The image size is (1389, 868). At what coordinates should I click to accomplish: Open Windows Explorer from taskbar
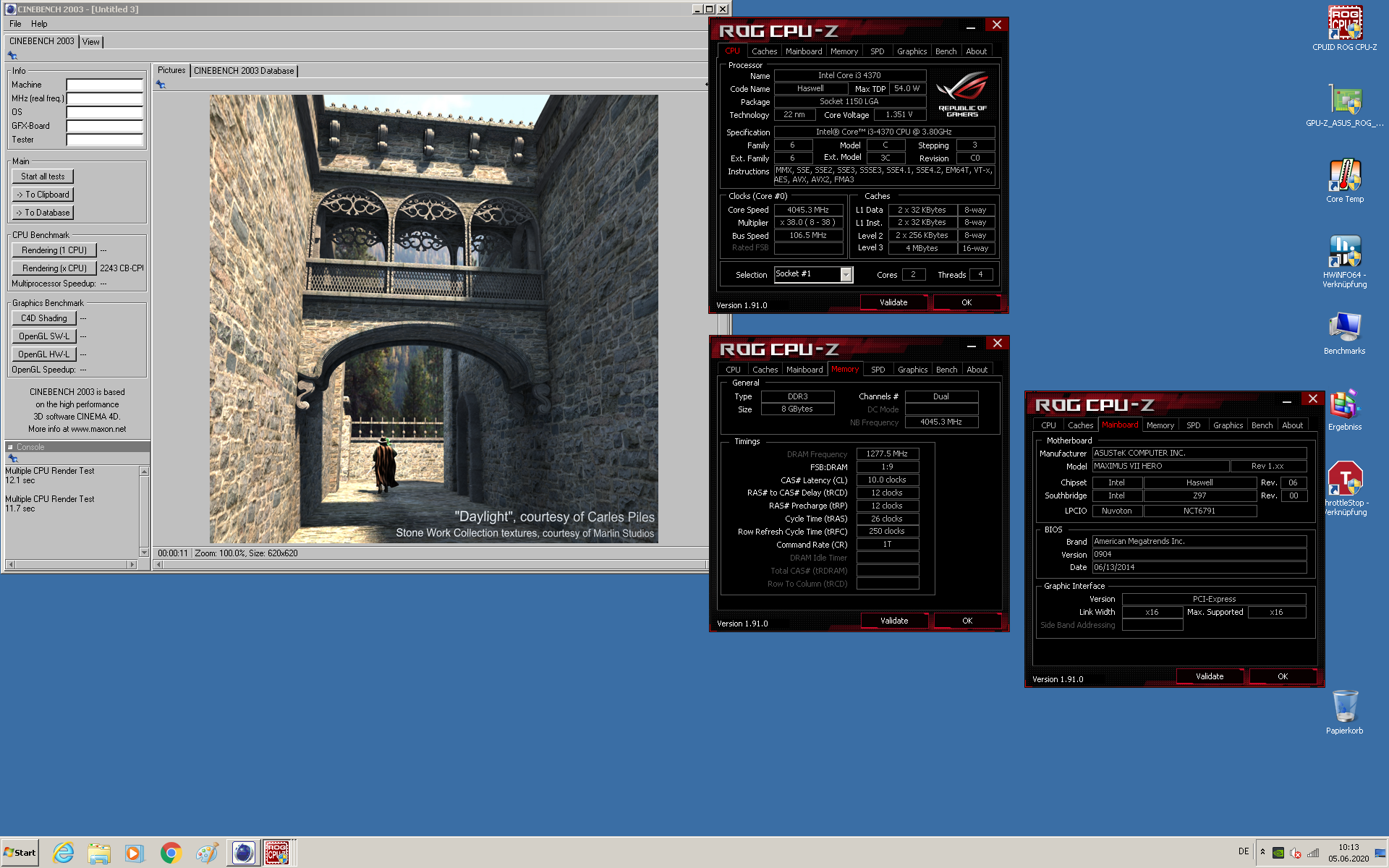[99, 853]
